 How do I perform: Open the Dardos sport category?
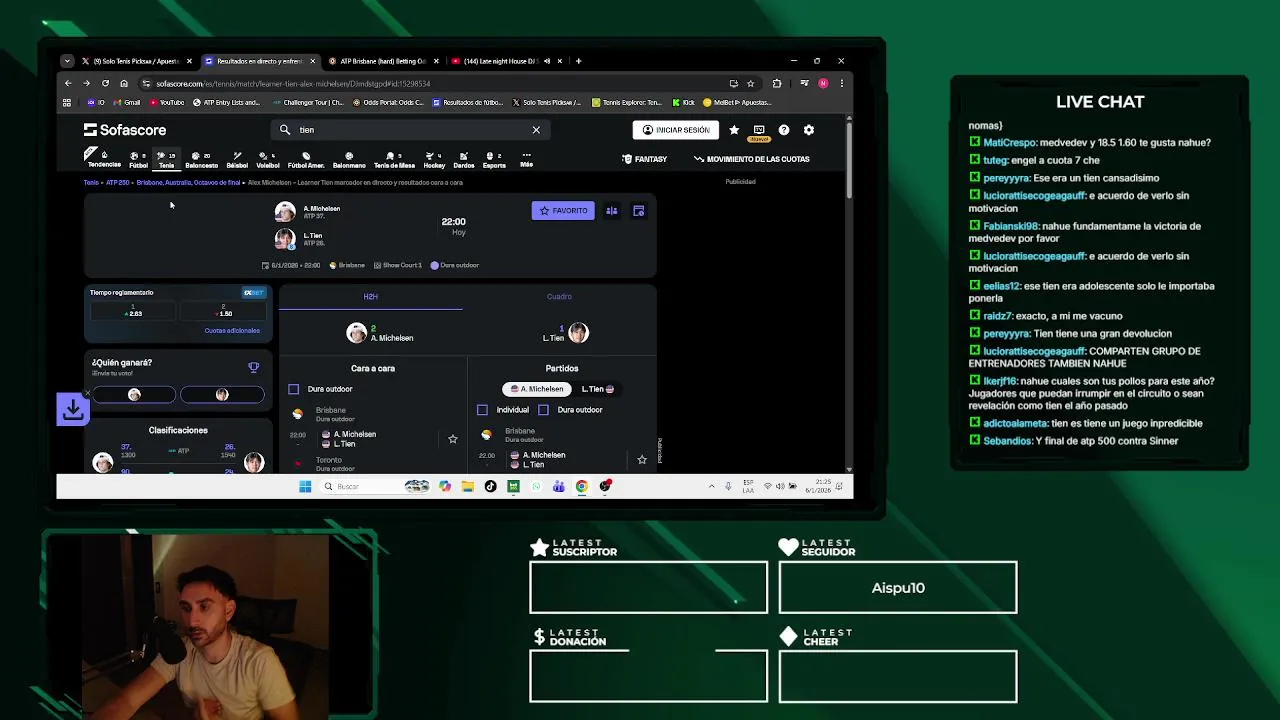point(463,160)
